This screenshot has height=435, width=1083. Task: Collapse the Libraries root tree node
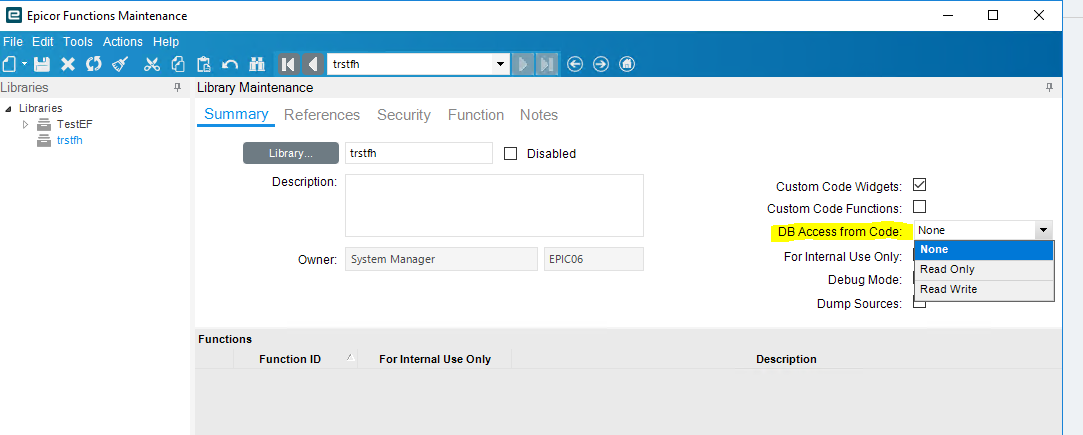point(8,108)
